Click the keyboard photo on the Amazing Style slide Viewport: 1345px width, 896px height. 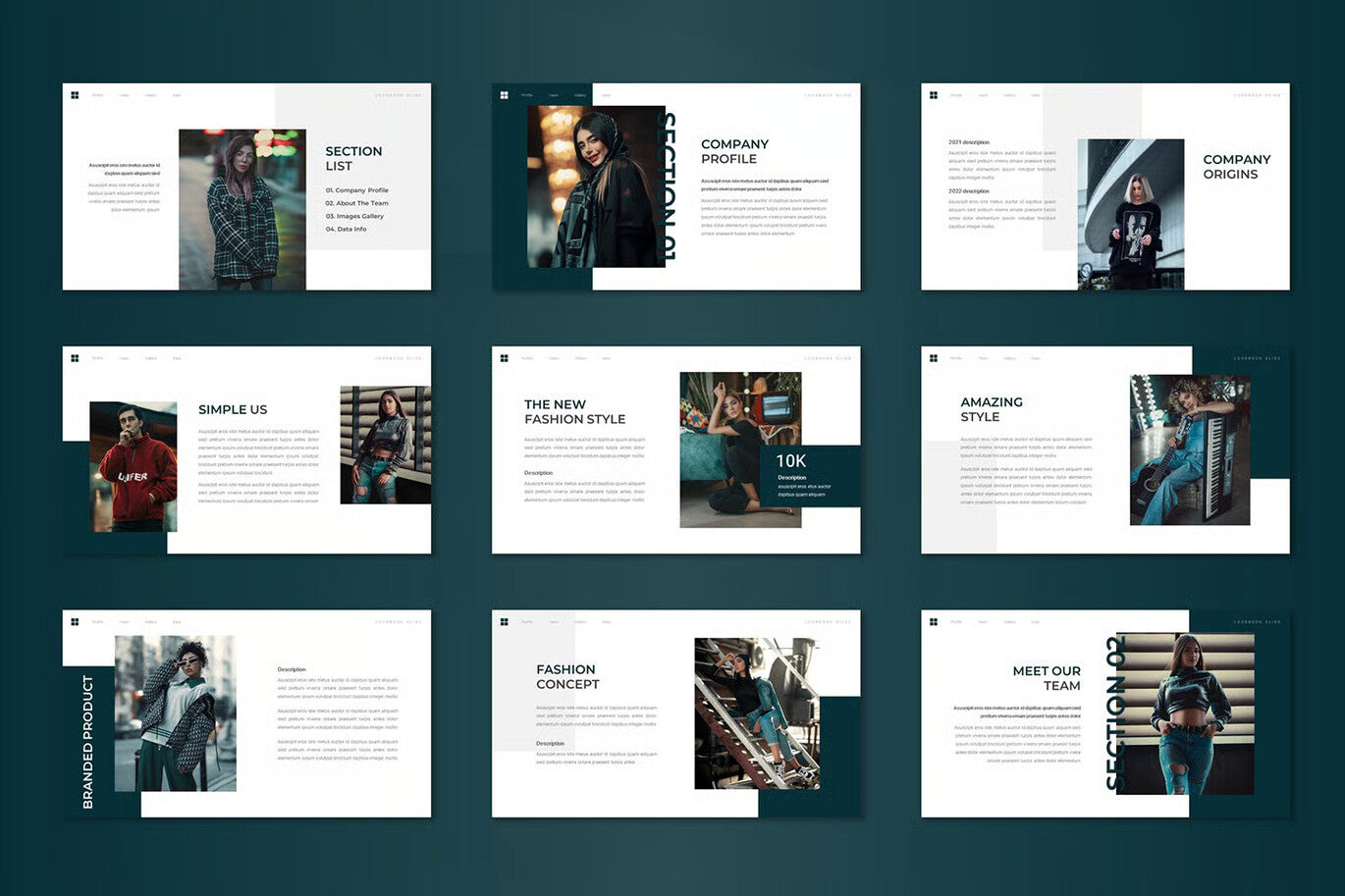(1189, 449)
